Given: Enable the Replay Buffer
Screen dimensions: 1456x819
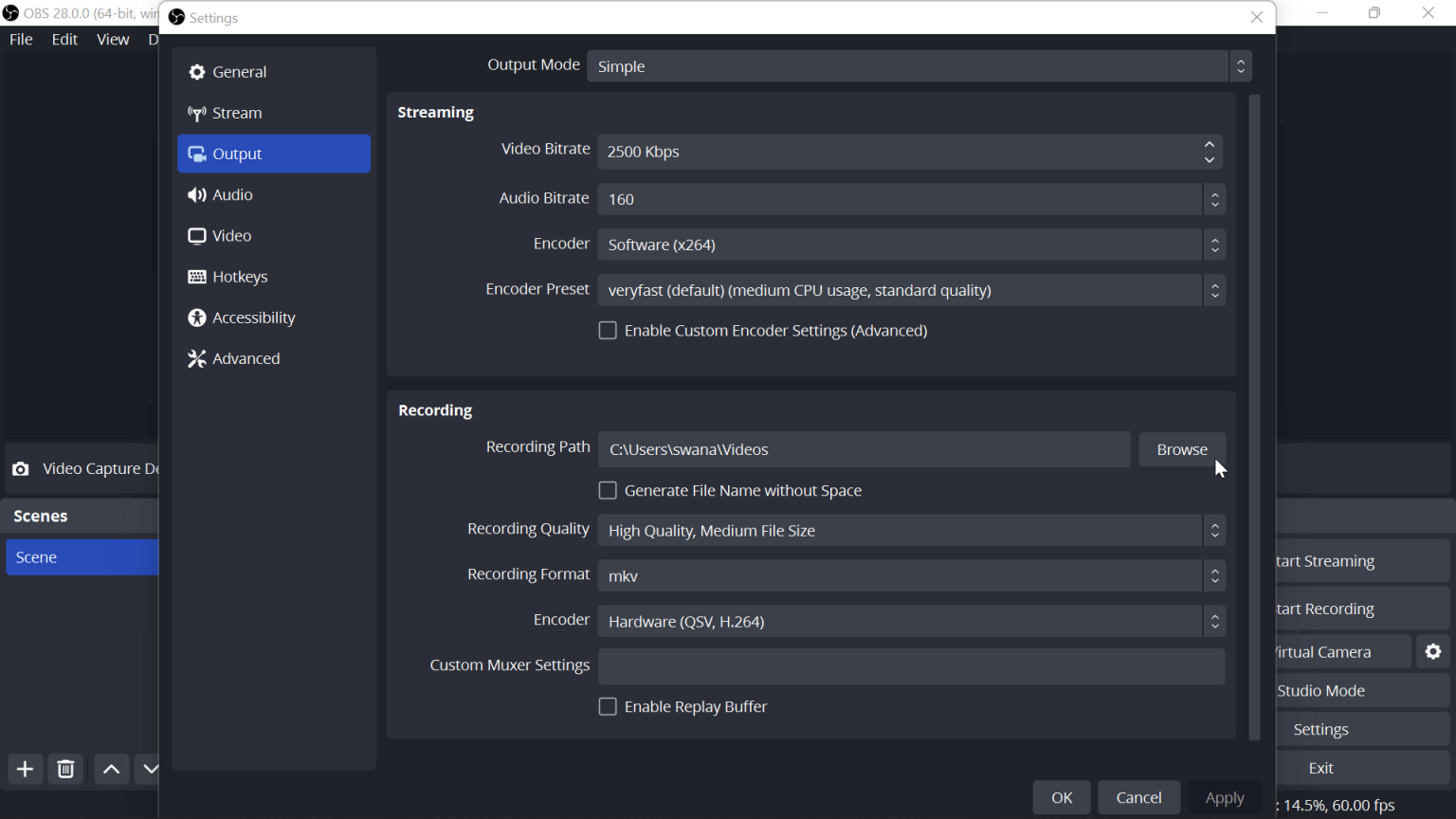Looking at the screenshot, I should pyautogui.click(x=608, y=706).
